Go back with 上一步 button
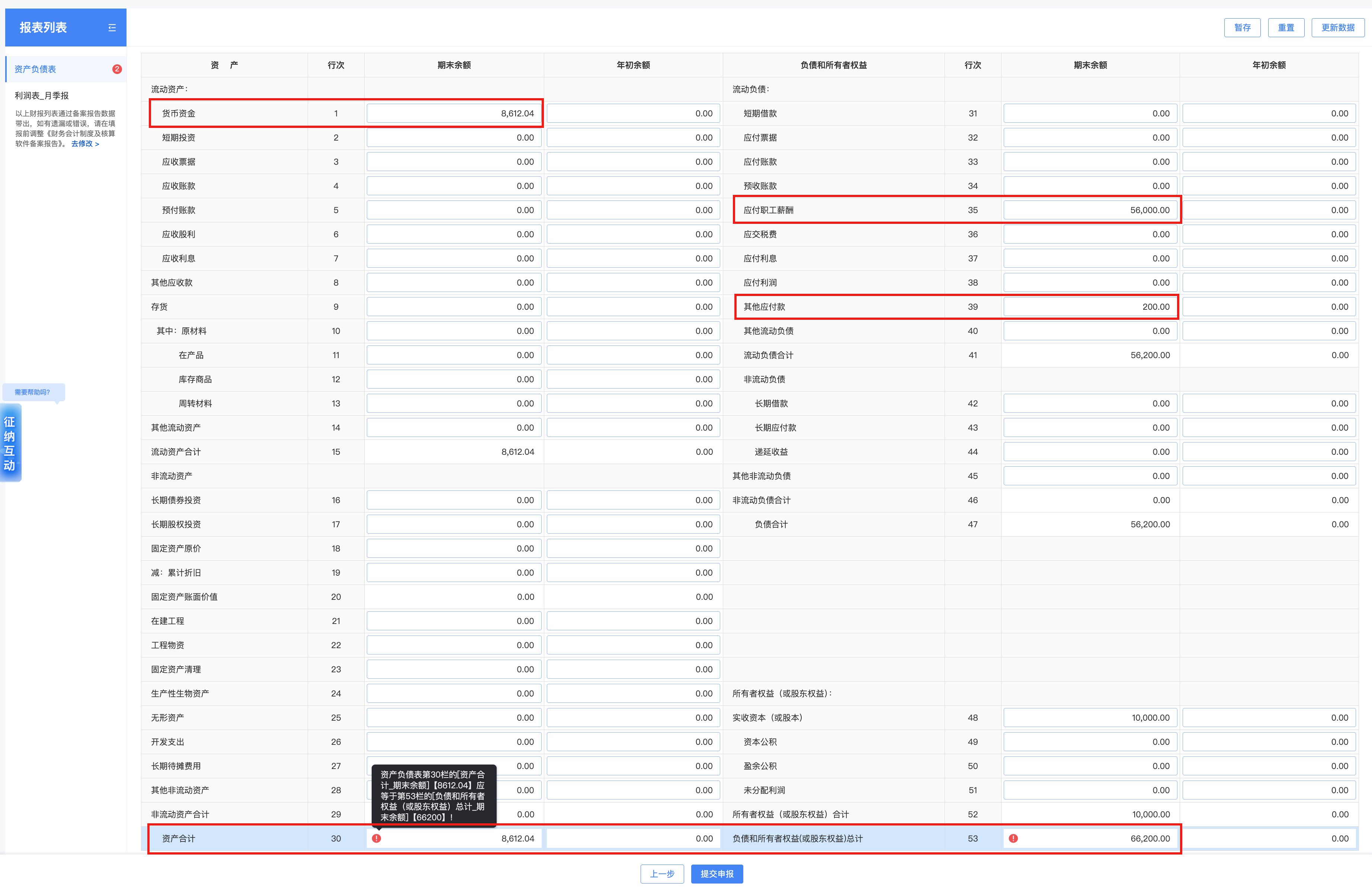1372x888 pixels. pyautogui.click(x=662, y=873)
